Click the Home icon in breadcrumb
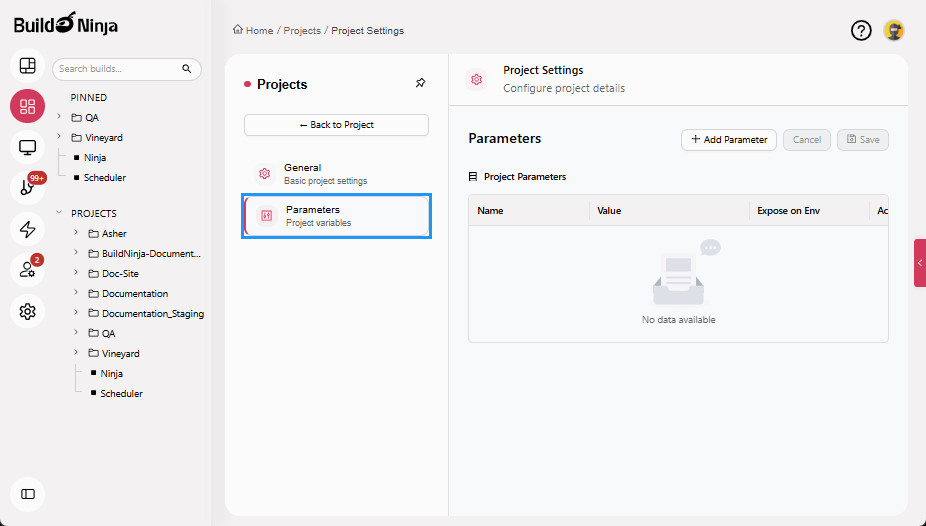 click(237, 30)
